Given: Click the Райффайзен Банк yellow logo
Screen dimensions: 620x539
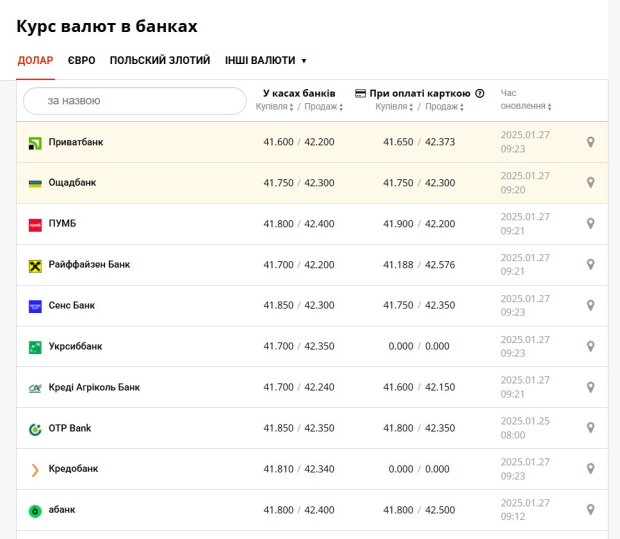Looking at the screenshot, I should pos(35,266).
